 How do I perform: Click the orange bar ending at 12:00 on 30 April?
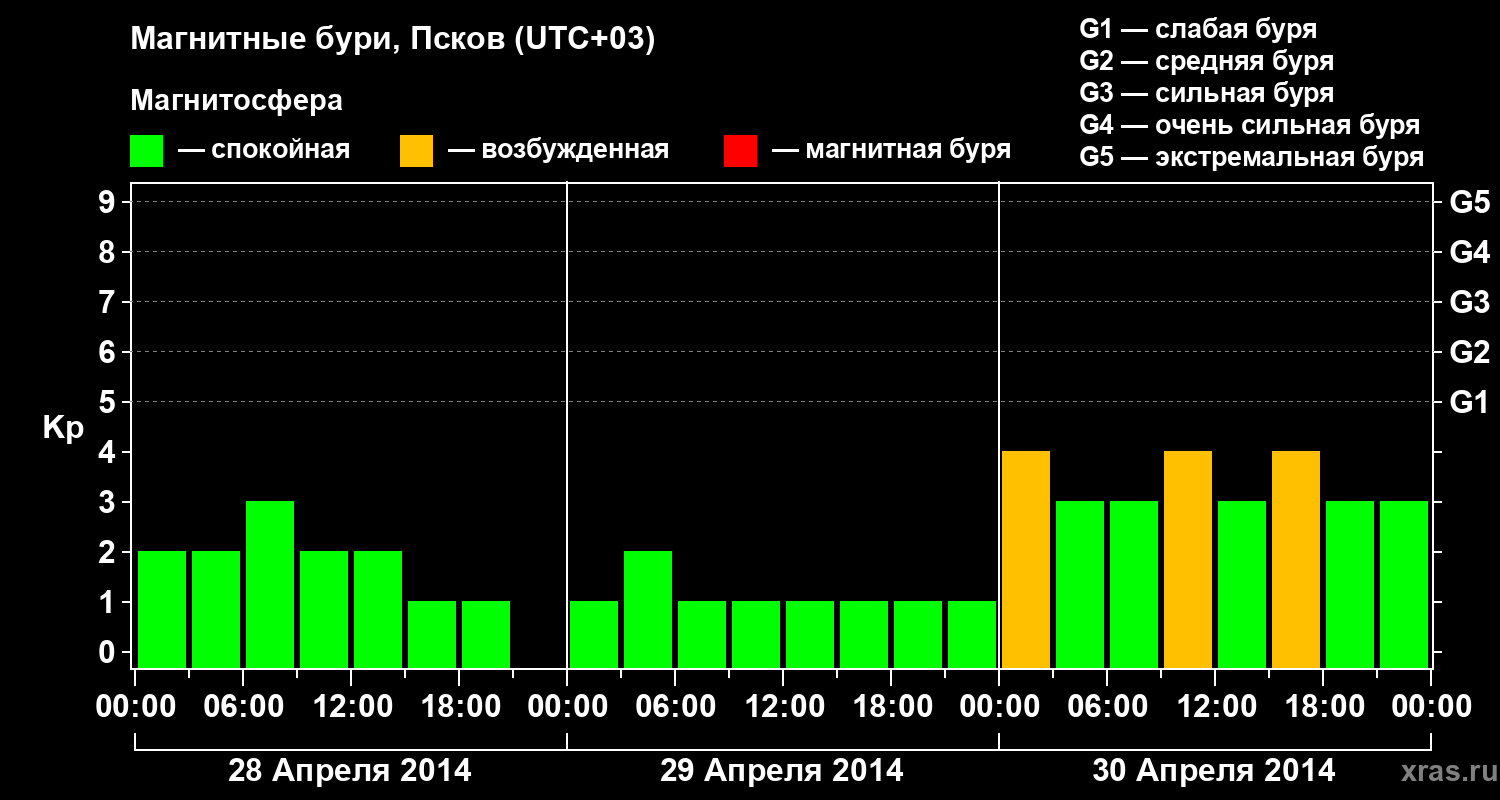(1188, 559)
